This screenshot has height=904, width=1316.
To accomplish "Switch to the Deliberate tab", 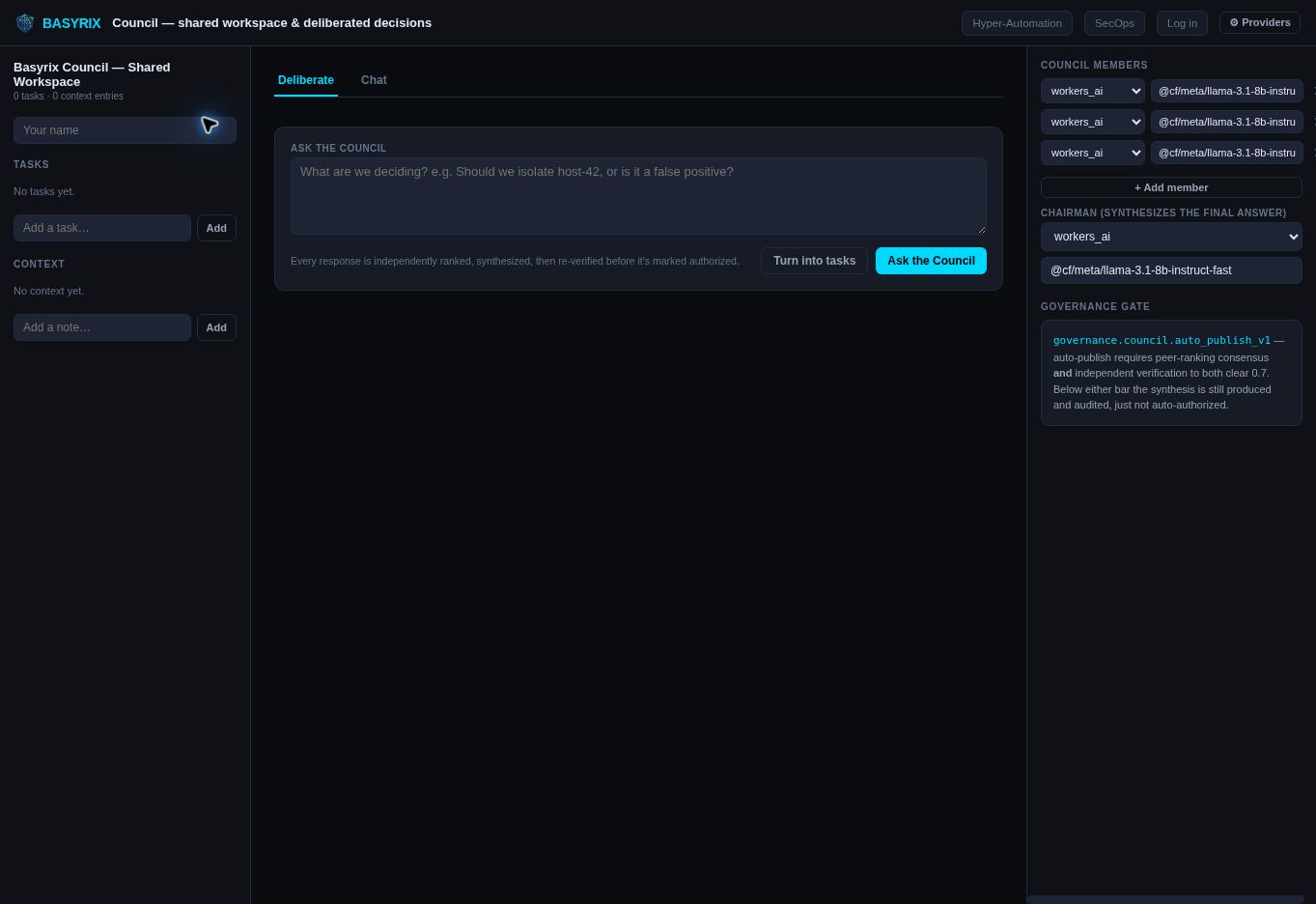I will (x=306, y=80).
